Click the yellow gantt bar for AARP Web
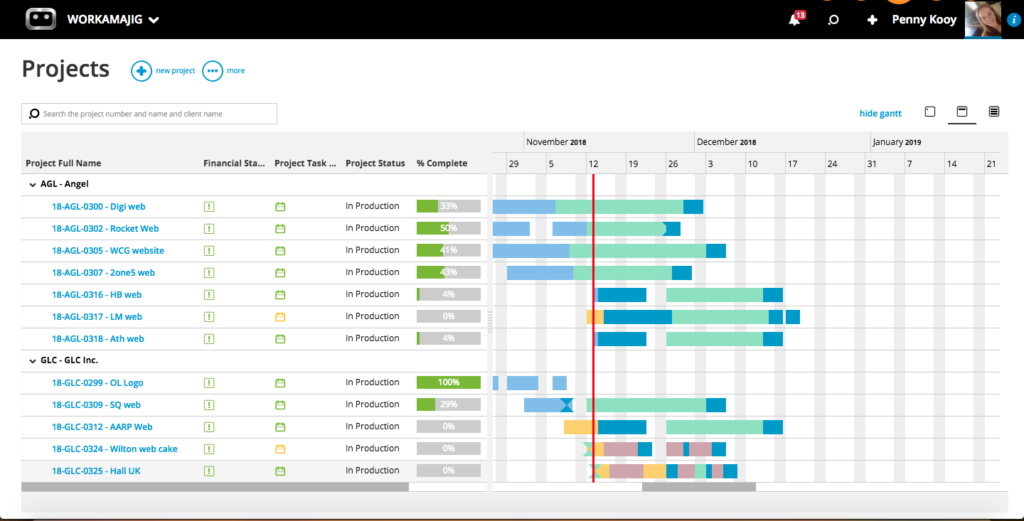This screenshot has width=1024, height=521. [581, 428]
